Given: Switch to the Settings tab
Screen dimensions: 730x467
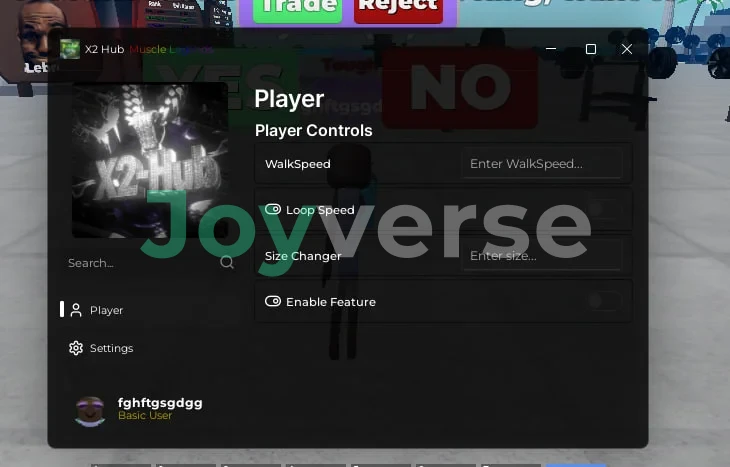Looking at the screenshot, I should [x=111, y=348].
